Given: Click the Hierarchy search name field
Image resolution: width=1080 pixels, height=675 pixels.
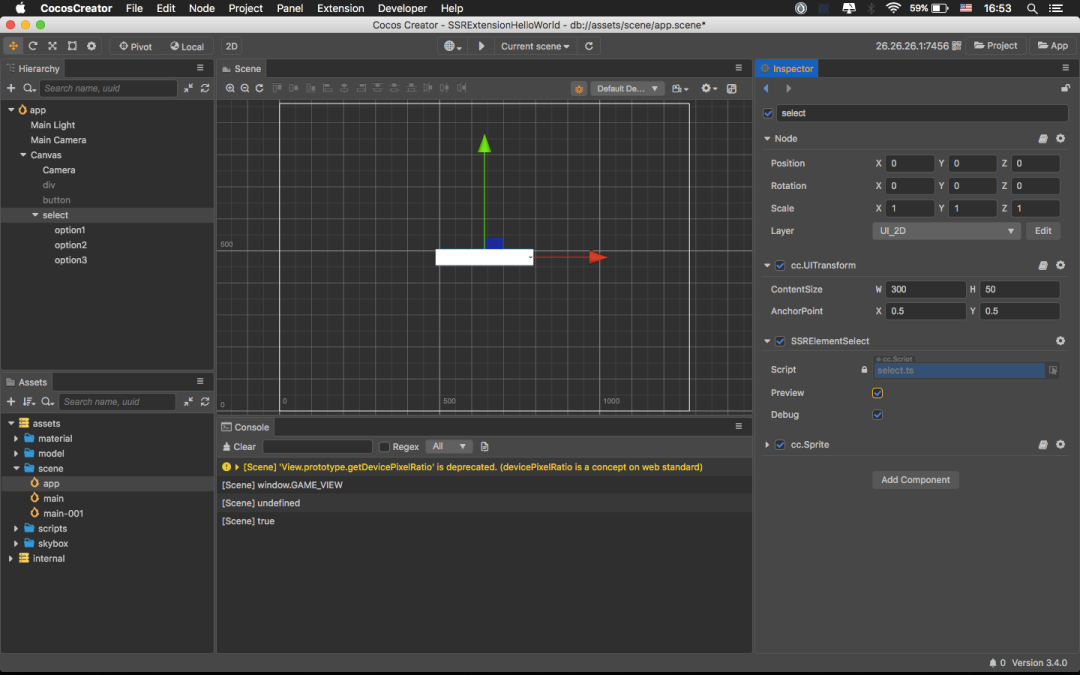Looking at the screenshot, I should pyautogui.click(x=108, y=88).
